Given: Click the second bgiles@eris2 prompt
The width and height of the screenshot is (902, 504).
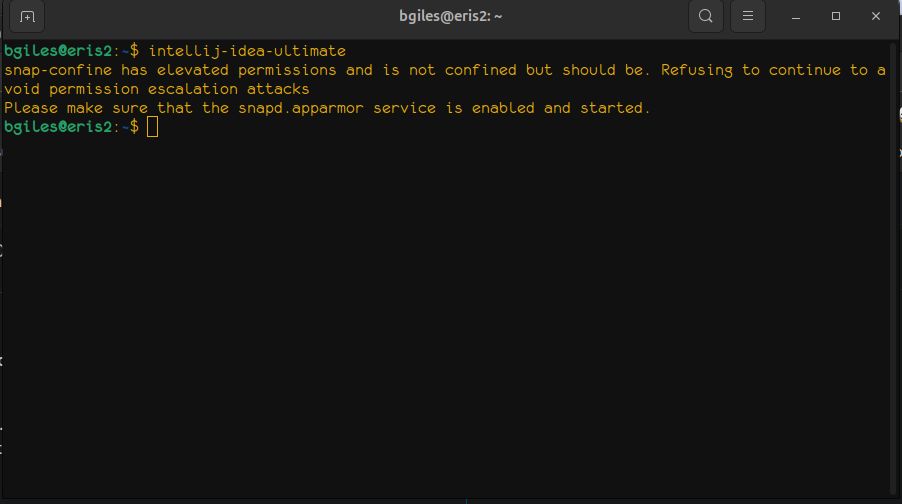Looking at the screenshot, I should click(62, 127).
